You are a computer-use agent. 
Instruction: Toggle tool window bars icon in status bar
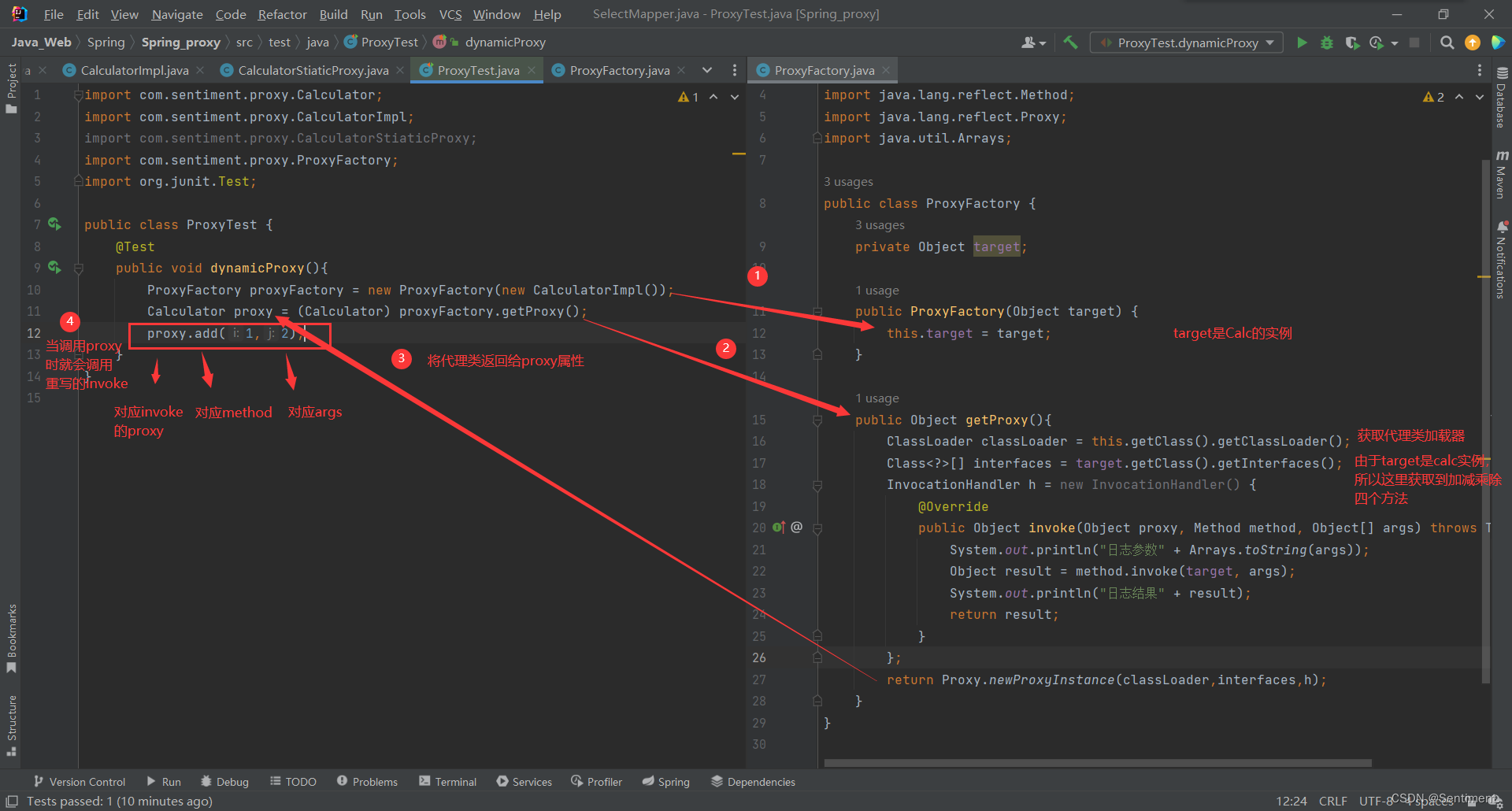12,801
